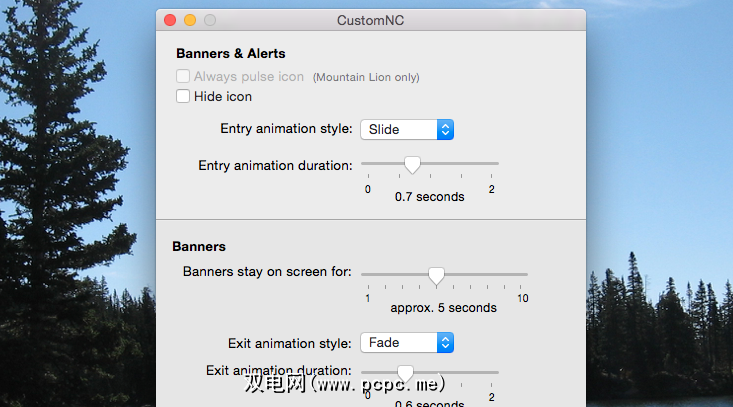The height and width of the screenshot is (407, 733).
Task: Enable the Hide icon checkbox
Action: point(183,97)
